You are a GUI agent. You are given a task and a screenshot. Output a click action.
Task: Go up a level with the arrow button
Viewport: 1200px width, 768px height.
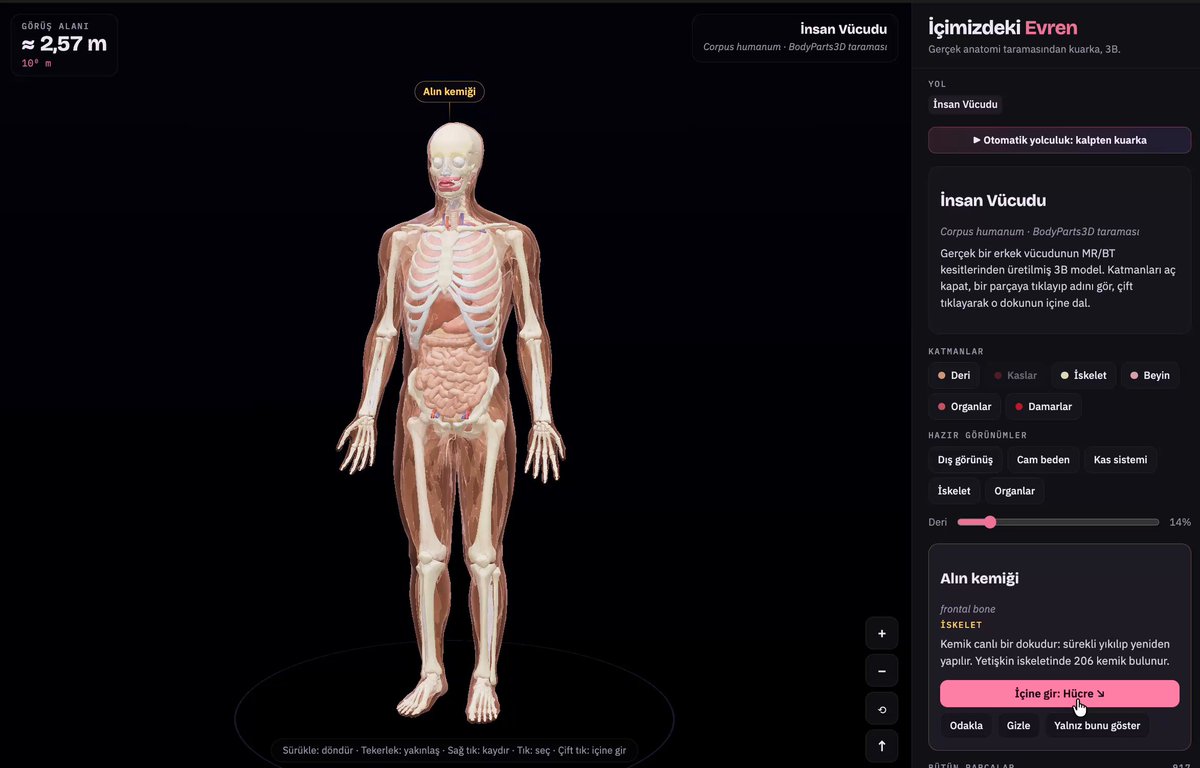click(x=881, y=746)
